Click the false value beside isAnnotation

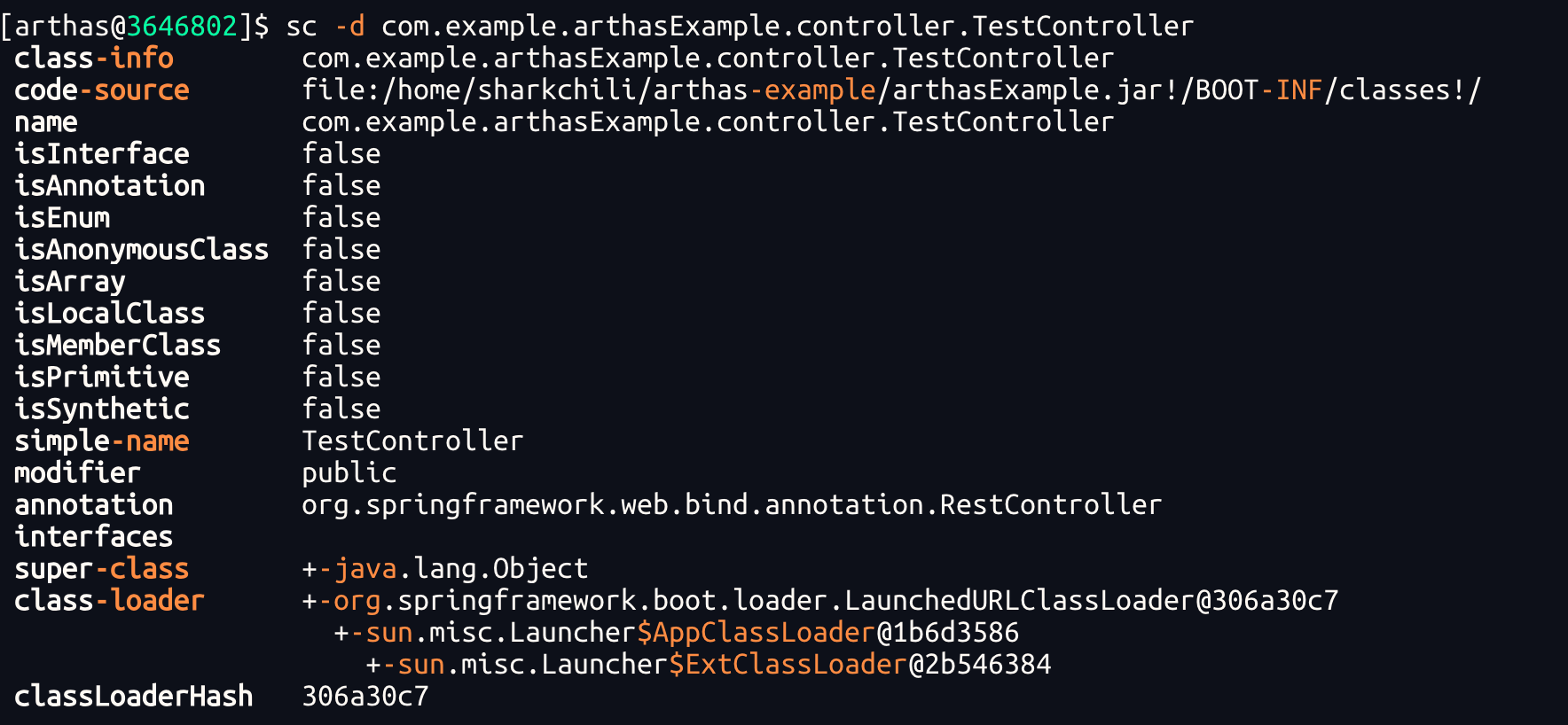pos(341,186)
